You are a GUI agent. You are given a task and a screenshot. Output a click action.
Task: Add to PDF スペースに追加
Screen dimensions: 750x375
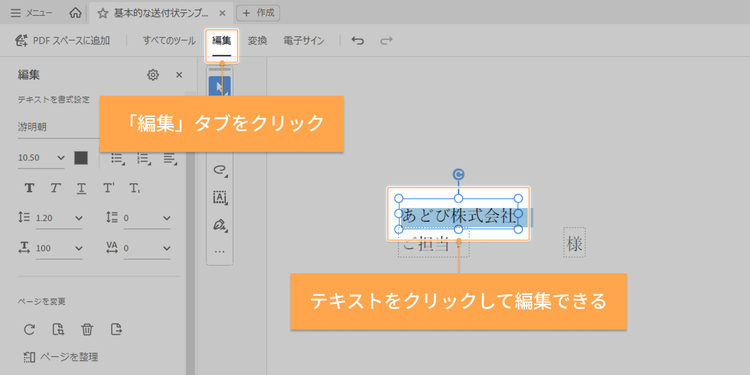pos(63,41)
